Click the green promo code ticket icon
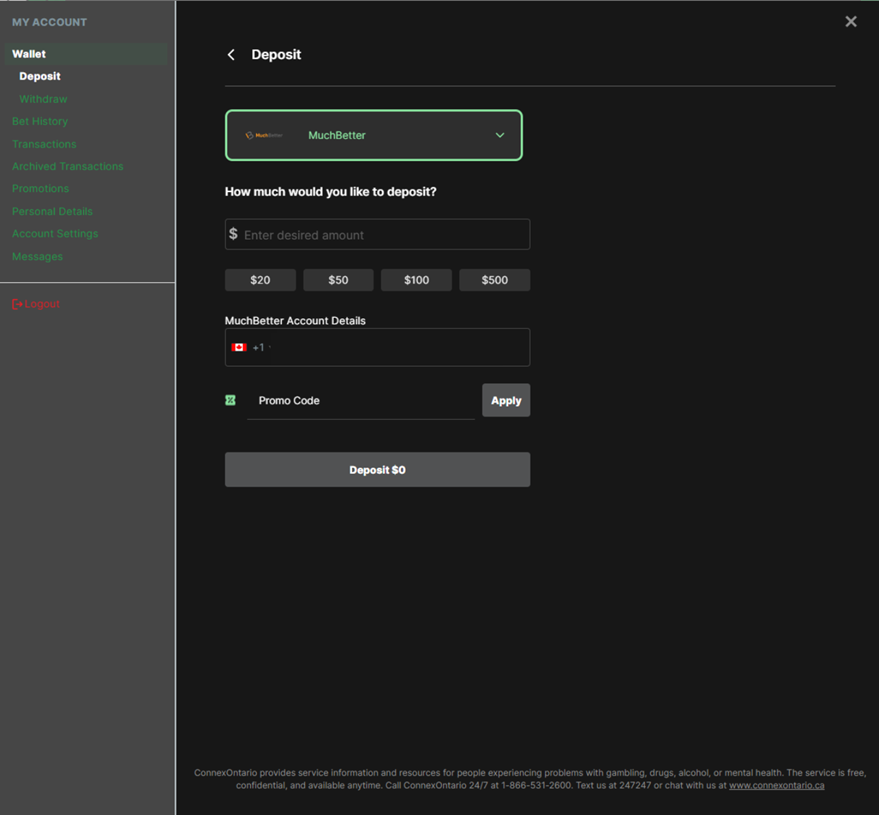Screen dimensions: 879x815 click(x=231, y=400)
